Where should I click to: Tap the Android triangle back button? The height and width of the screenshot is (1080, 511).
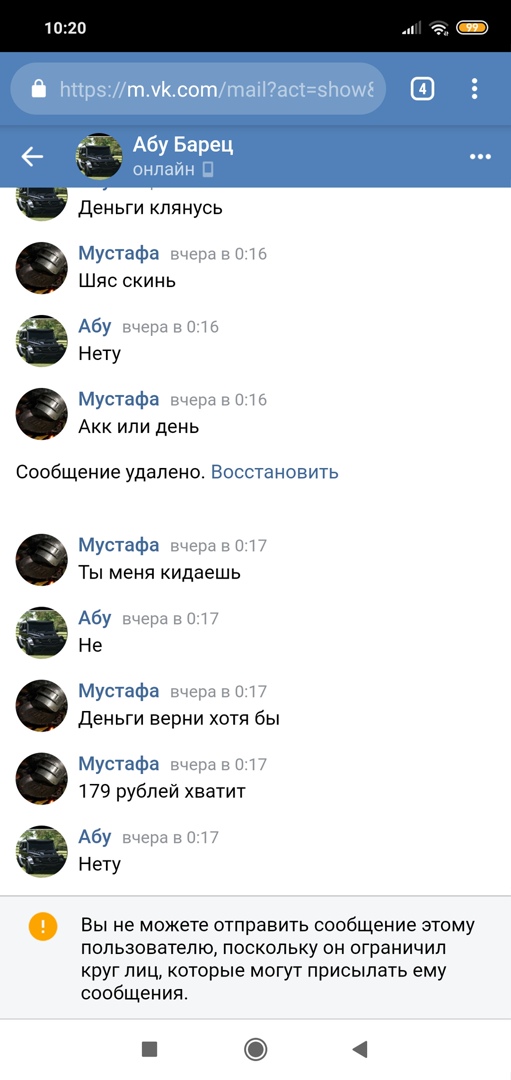pyautogui.click(x=359, y=1049)
